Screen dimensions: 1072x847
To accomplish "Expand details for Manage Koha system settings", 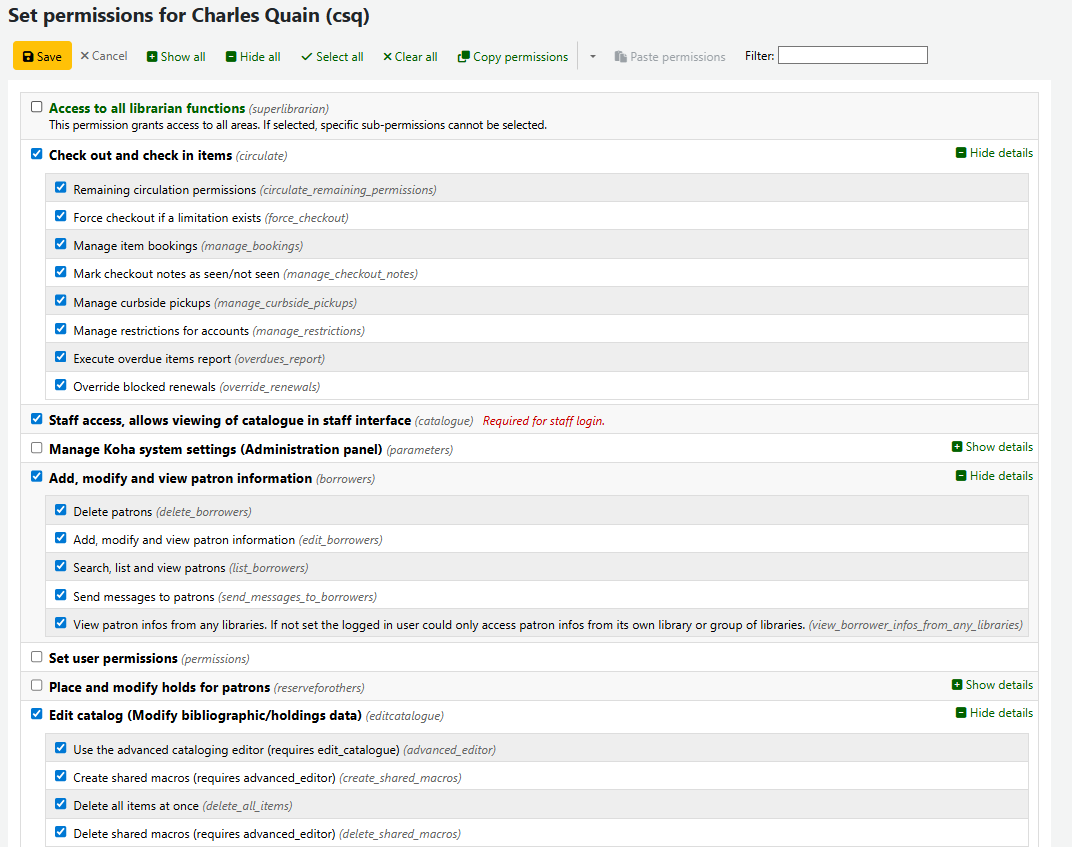I will click(992, 447).
